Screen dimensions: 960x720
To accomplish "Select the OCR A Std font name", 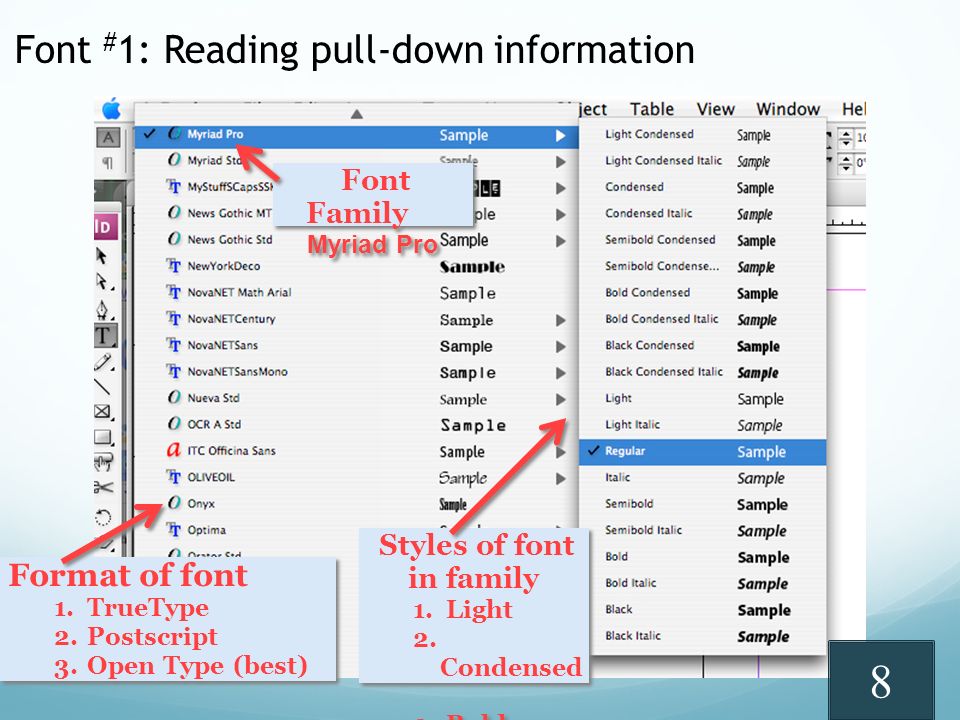I will click(214, 424).
